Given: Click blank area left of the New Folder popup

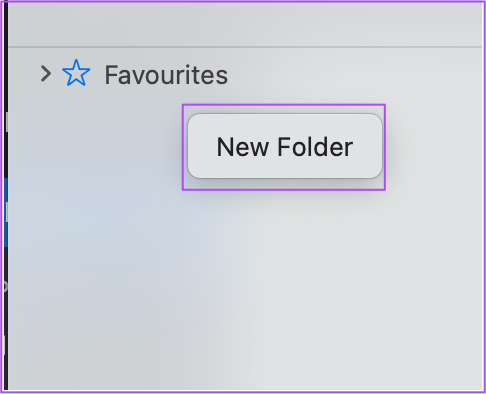Looking at the screenshot, I should click(x=97, y=147).
